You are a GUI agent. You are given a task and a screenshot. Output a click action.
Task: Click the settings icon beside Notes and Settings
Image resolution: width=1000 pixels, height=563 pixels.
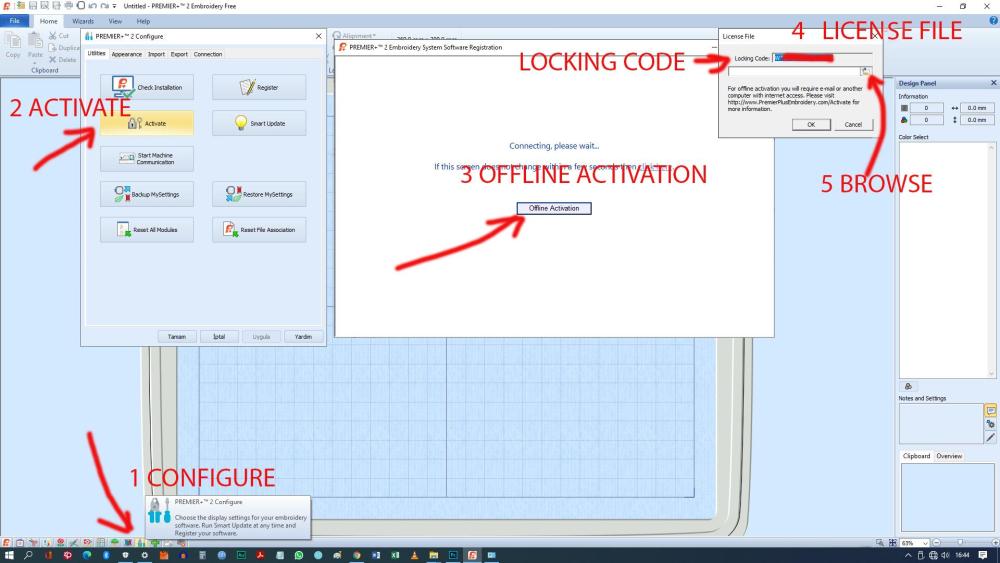click(990, 424)
